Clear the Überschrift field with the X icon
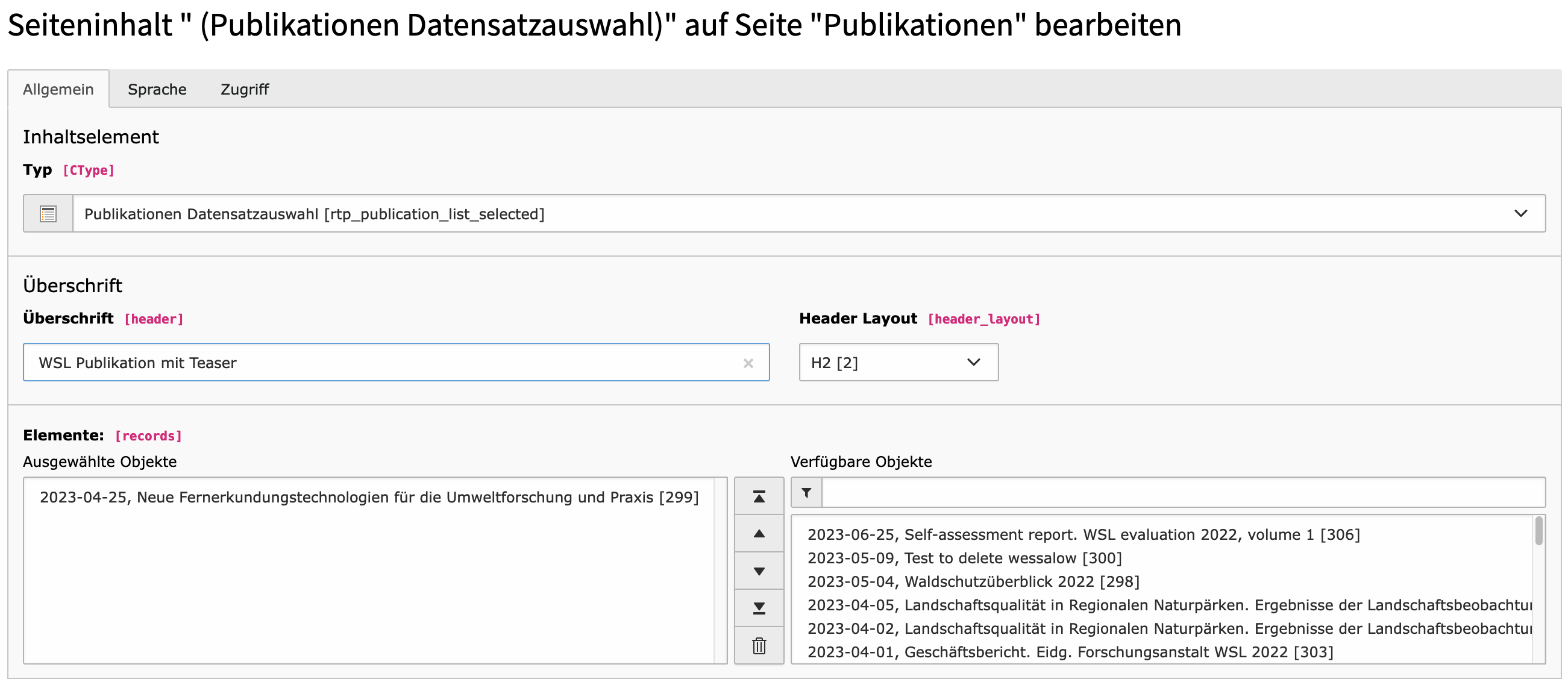The height and width of the screenshot is (682, 1568). coord(748,363)
